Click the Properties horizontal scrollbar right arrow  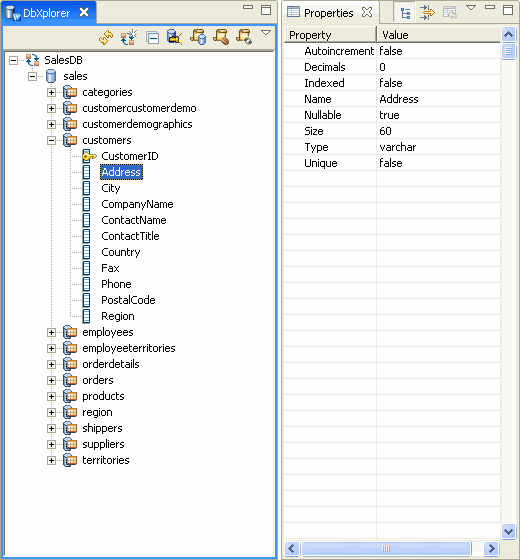[491, 548]
